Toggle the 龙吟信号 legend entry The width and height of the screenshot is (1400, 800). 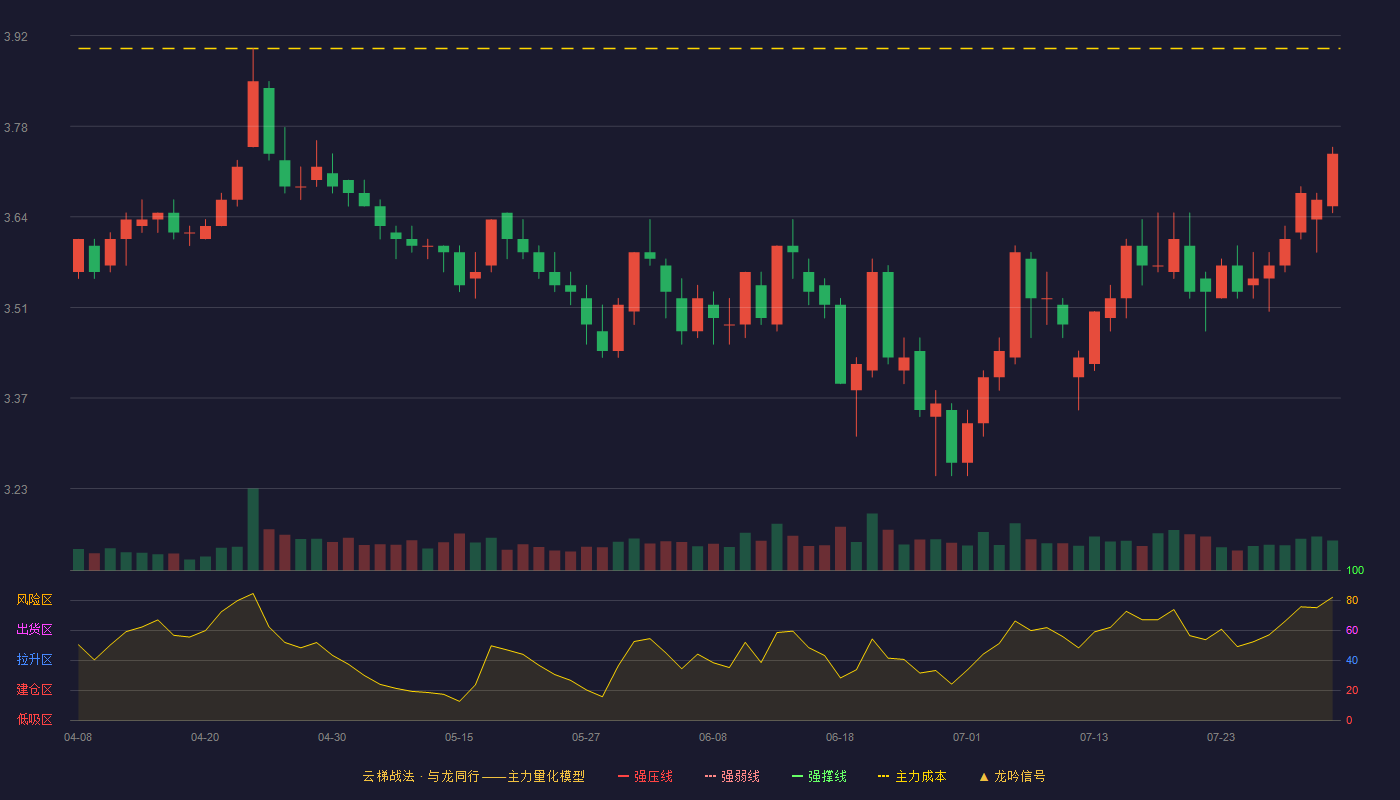[x=1012, y=776]
